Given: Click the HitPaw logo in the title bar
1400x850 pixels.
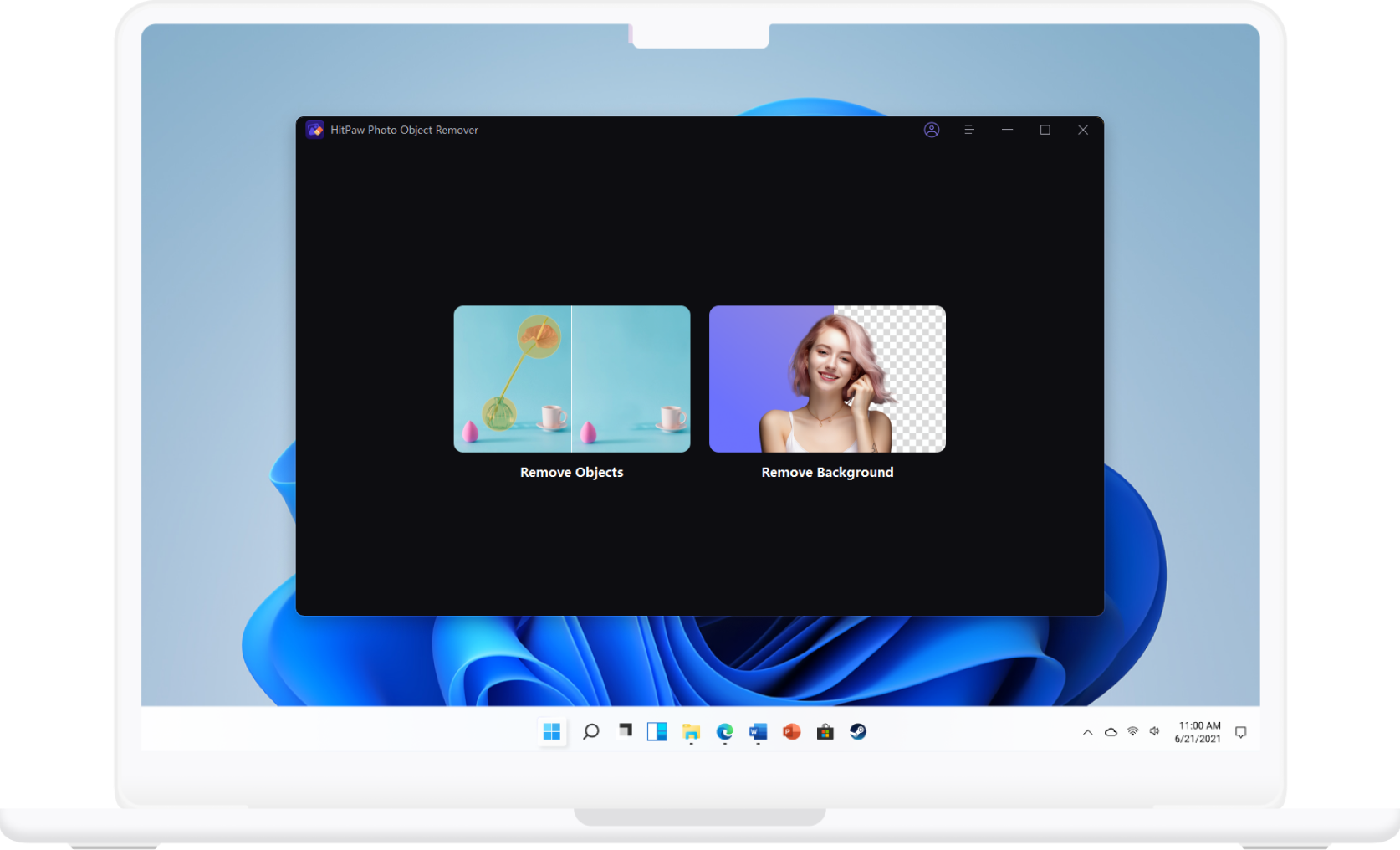Looking at the screenshot, I should pyautogui.click(x=314, y=129).
